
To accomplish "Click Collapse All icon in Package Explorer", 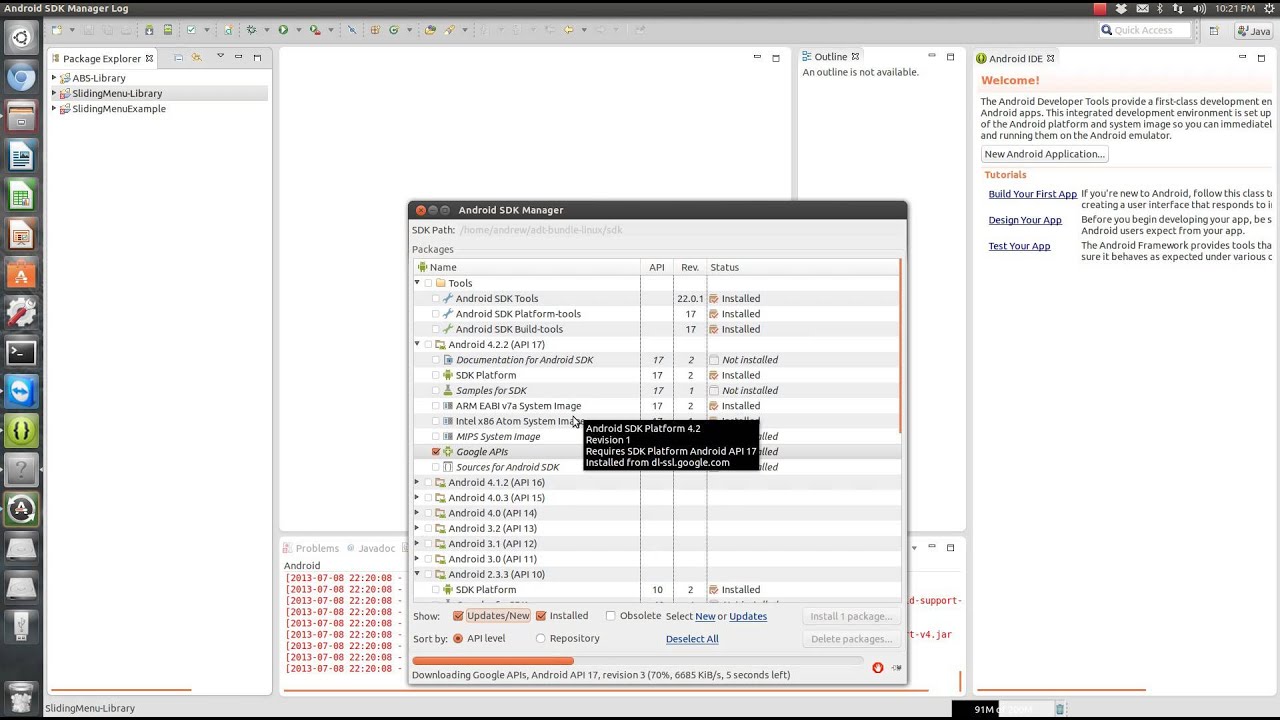I will pyautogui.click(x=178, y=58).
